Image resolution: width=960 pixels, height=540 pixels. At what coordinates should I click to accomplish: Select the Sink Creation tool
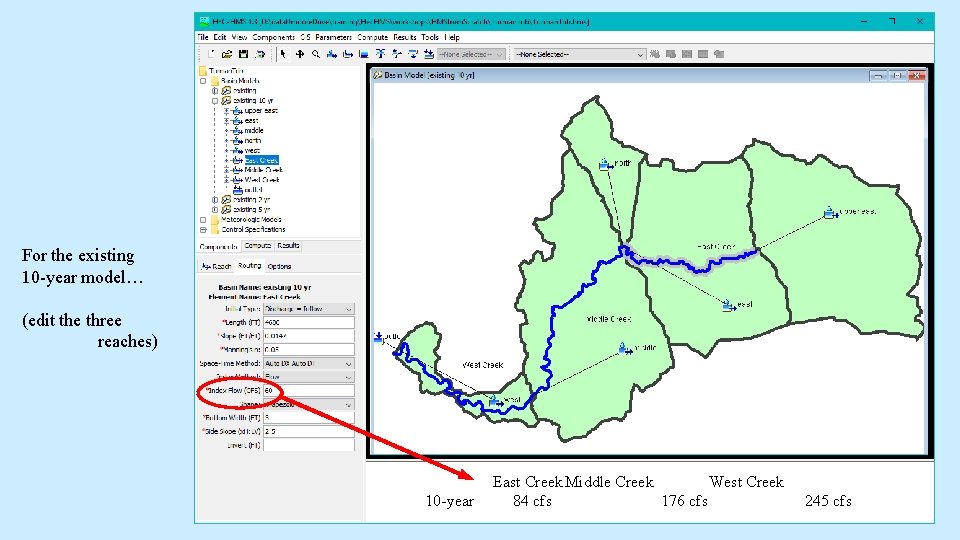[x=429, y=54]
